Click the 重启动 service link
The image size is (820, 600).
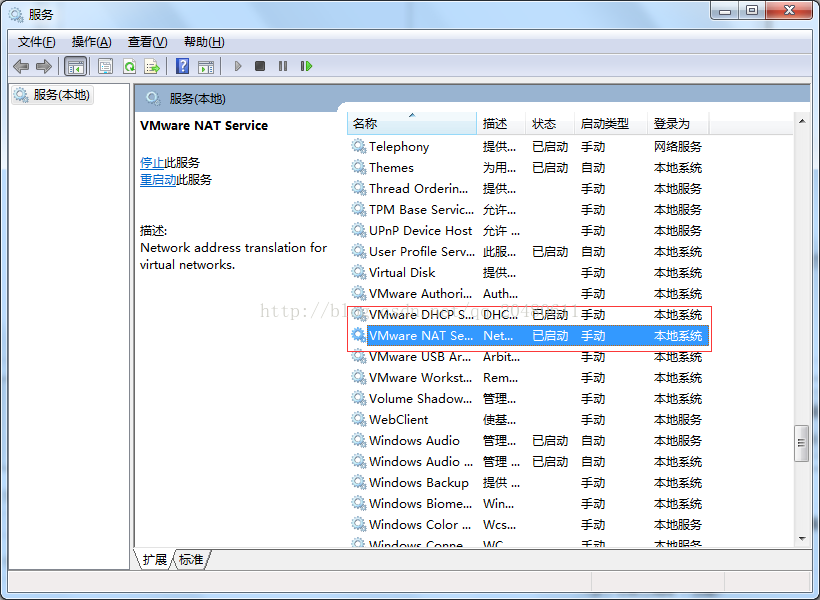click(x=158, y=180)
